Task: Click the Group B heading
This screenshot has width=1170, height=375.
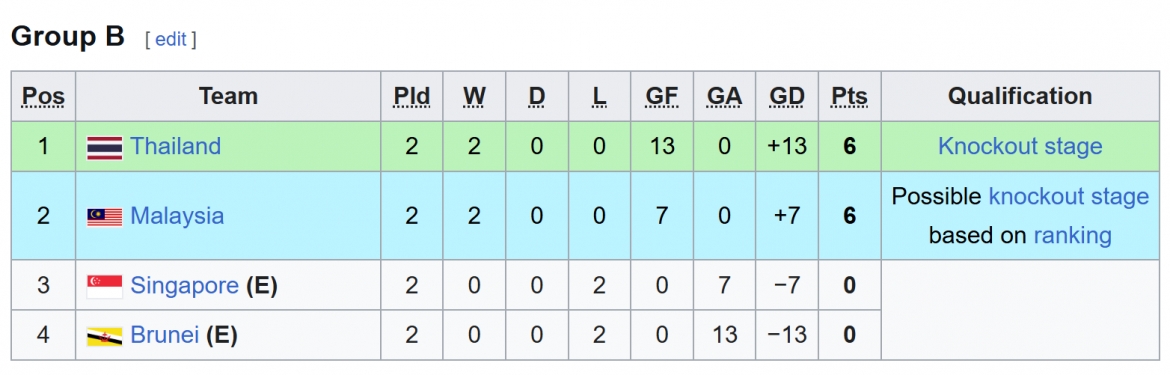Action: (x=68, y=37)
